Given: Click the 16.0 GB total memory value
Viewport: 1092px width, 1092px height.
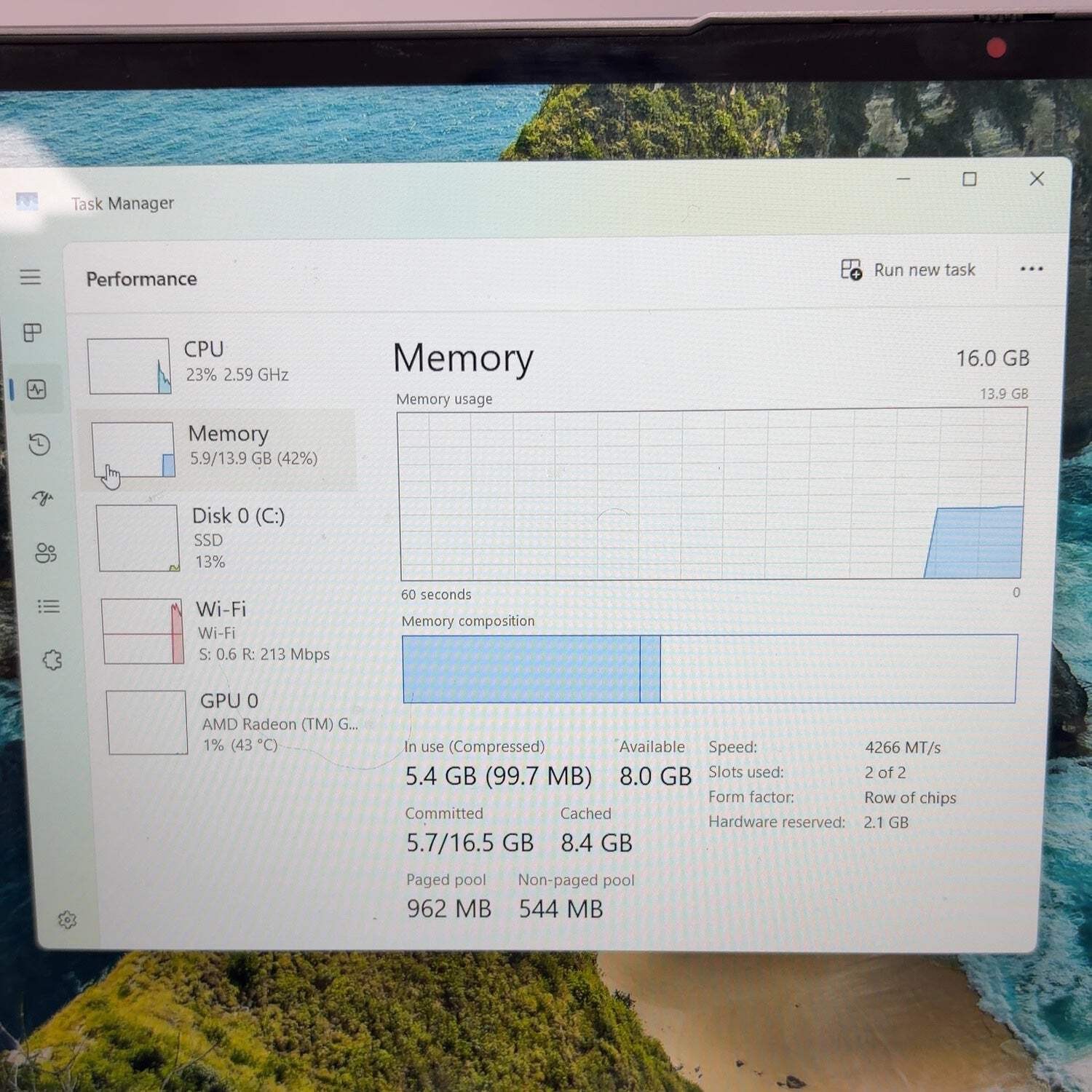Looking at the screenshot, I should [x=992, y=358].
